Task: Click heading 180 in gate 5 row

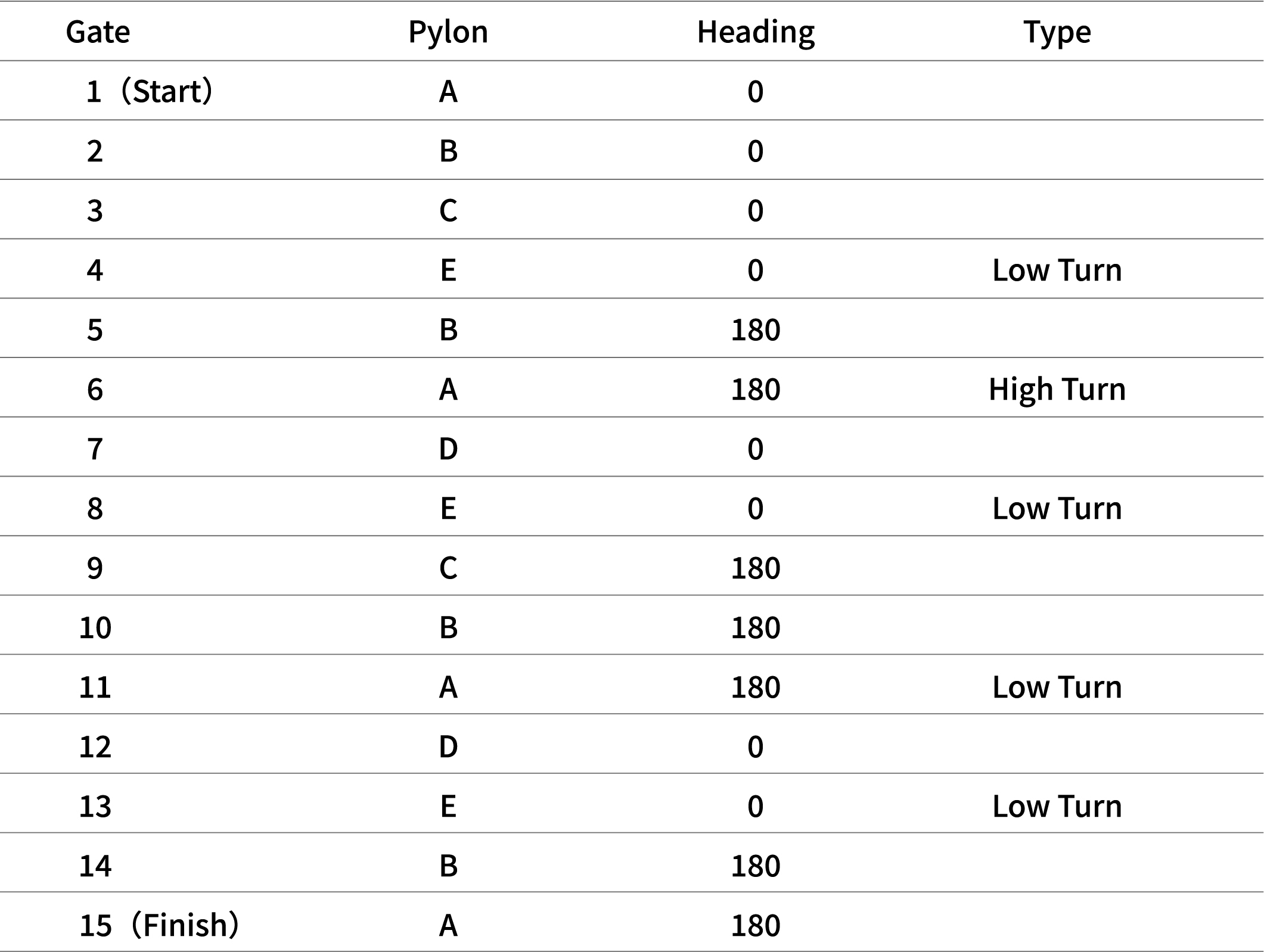Action: pyautogui.click(x=756, y=329)
